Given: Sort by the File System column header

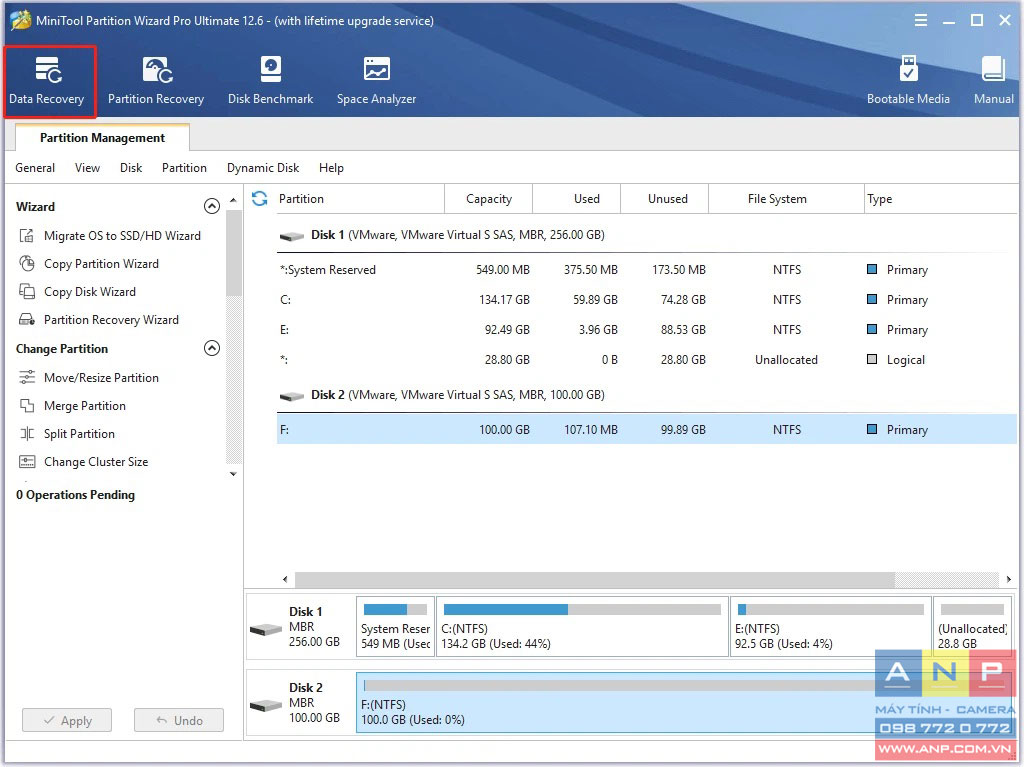Looking at the screenshot, I should (786, 199).
